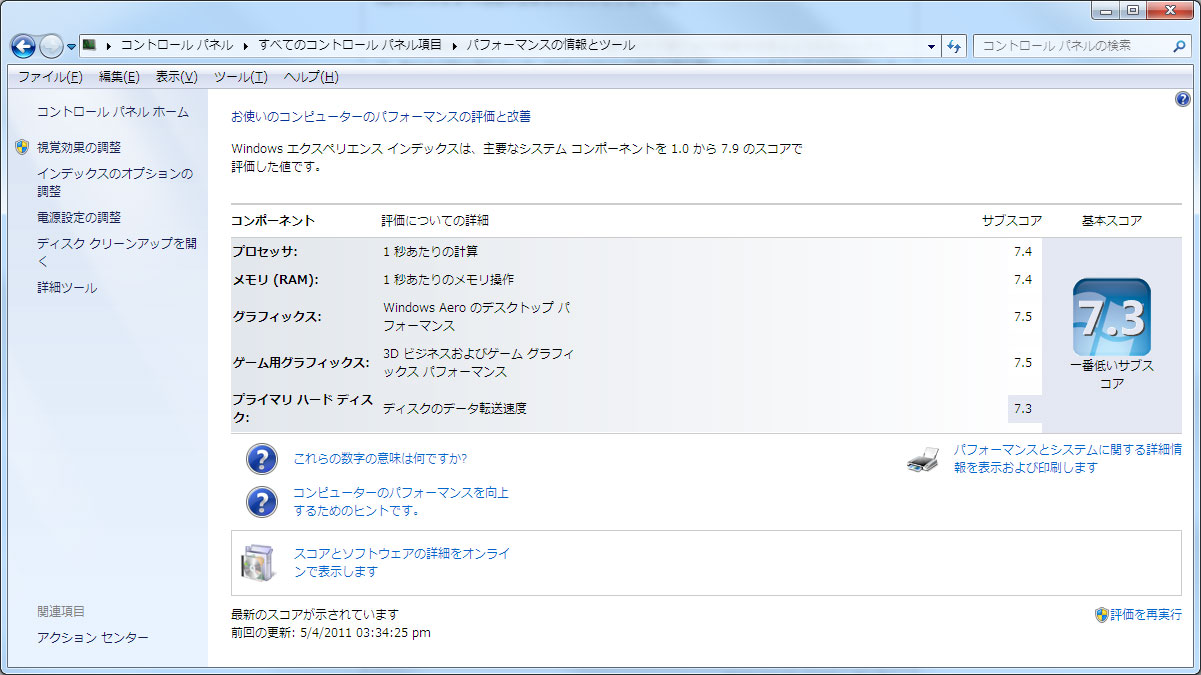Click the 基本スコア column header
The image size is (1201, 675).
tap(1112, 220)
